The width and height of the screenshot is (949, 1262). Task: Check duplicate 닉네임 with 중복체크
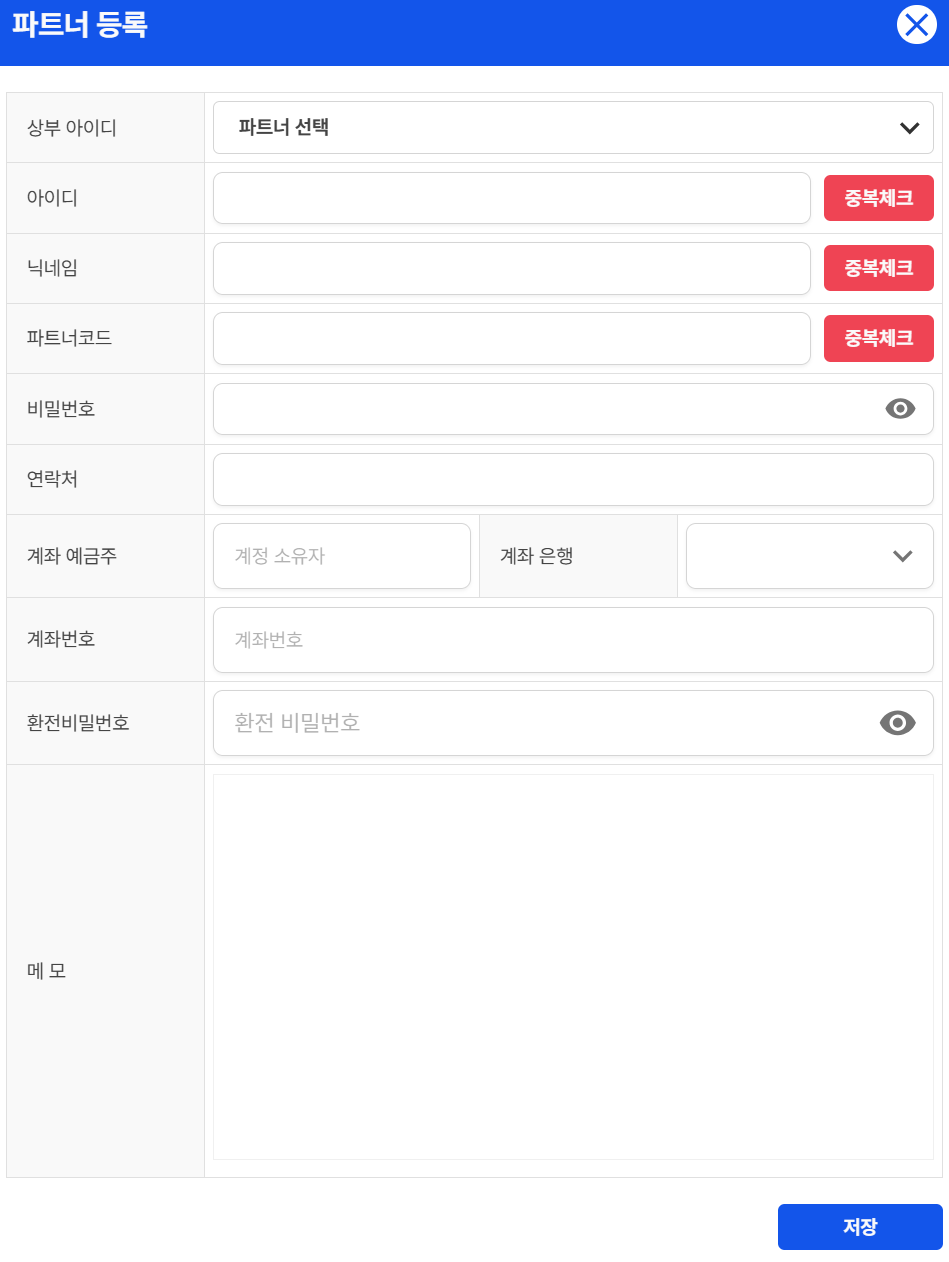[x=878, y=268]
